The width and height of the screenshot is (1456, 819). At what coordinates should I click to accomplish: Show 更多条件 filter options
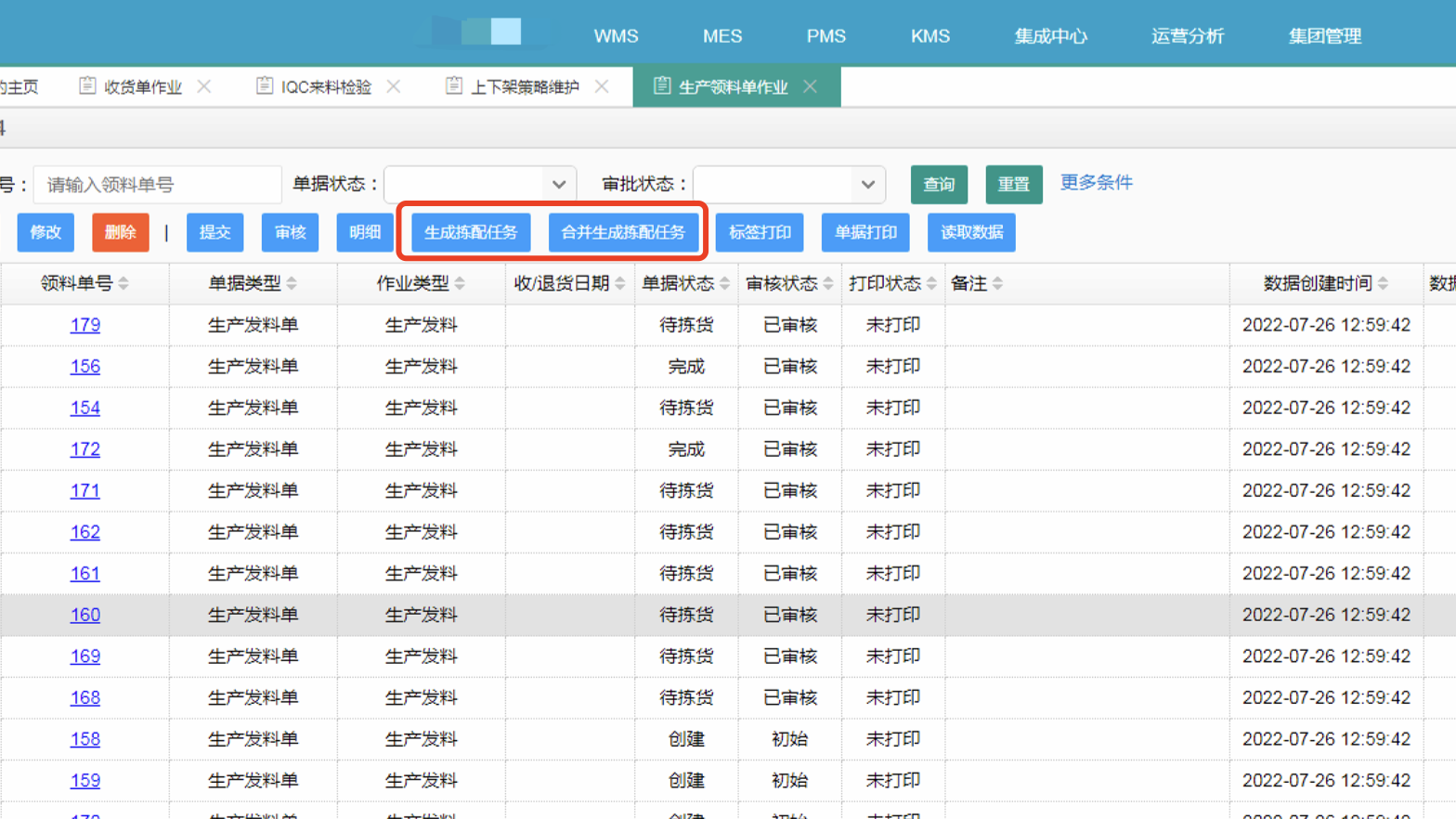(x=1096, y=183)
